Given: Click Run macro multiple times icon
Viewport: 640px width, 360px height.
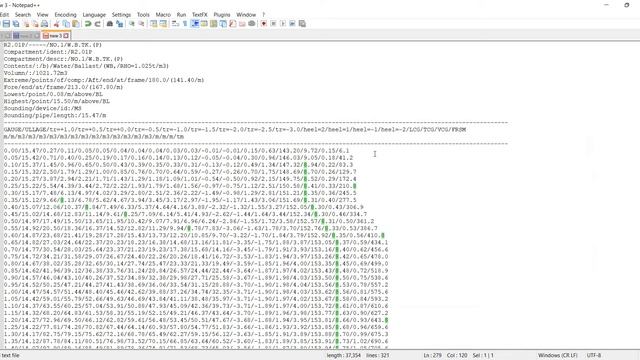Looking at the screenshot, I should pos(292,24).
